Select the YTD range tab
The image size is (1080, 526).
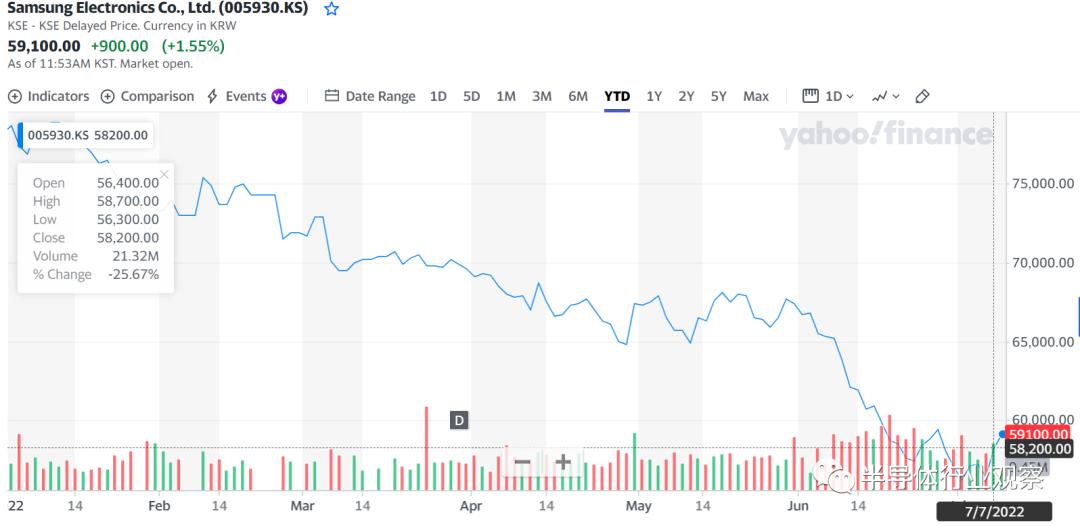click(x=617, y=96)
